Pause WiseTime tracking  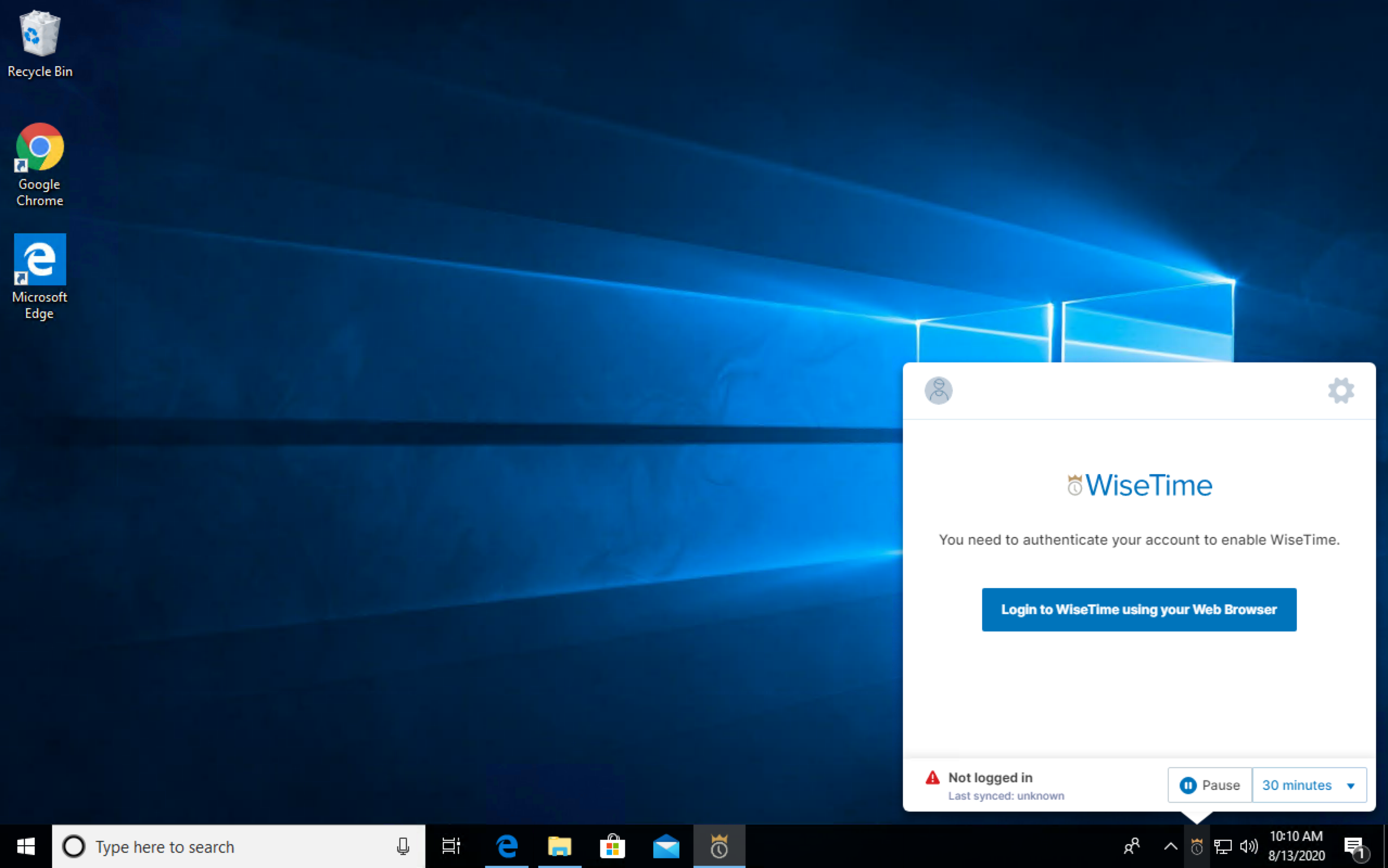tap(1209, 785)
